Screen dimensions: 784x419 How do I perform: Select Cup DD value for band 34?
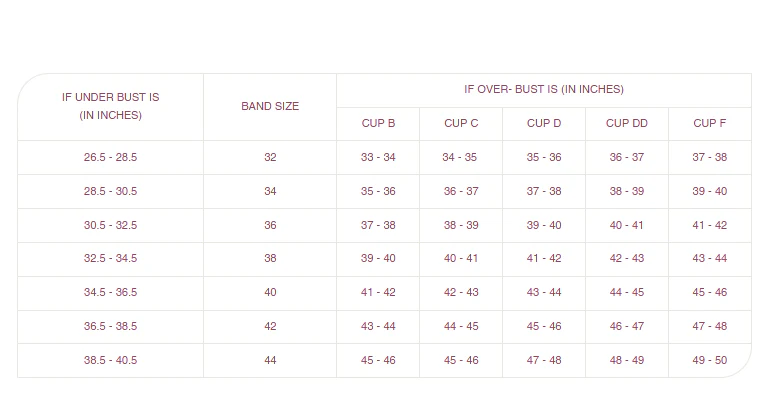click(627, 192)
